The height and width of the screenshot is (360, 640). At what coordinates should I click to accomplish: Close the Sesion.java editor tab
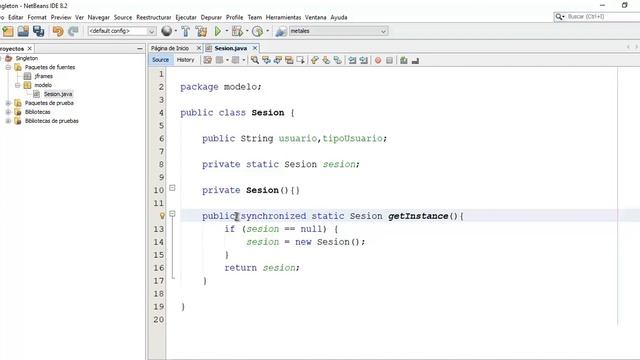(255, 48)
